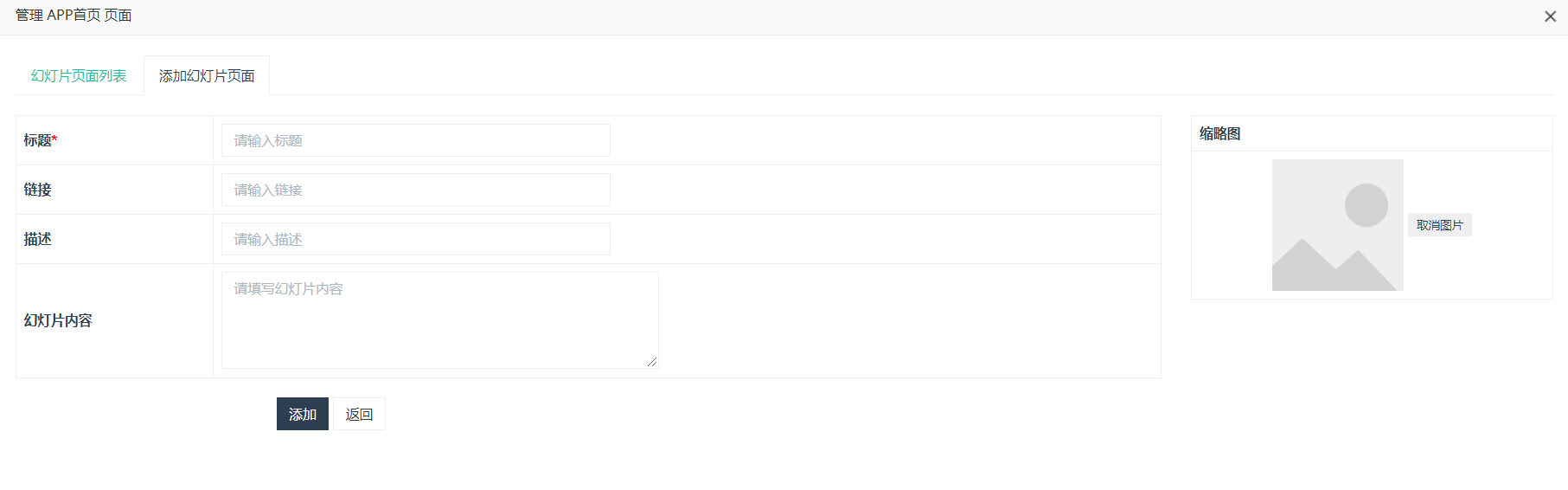Go back using the 返回 button
The width and height of the screenshot is (1568, 490).
tap(359, 414)
